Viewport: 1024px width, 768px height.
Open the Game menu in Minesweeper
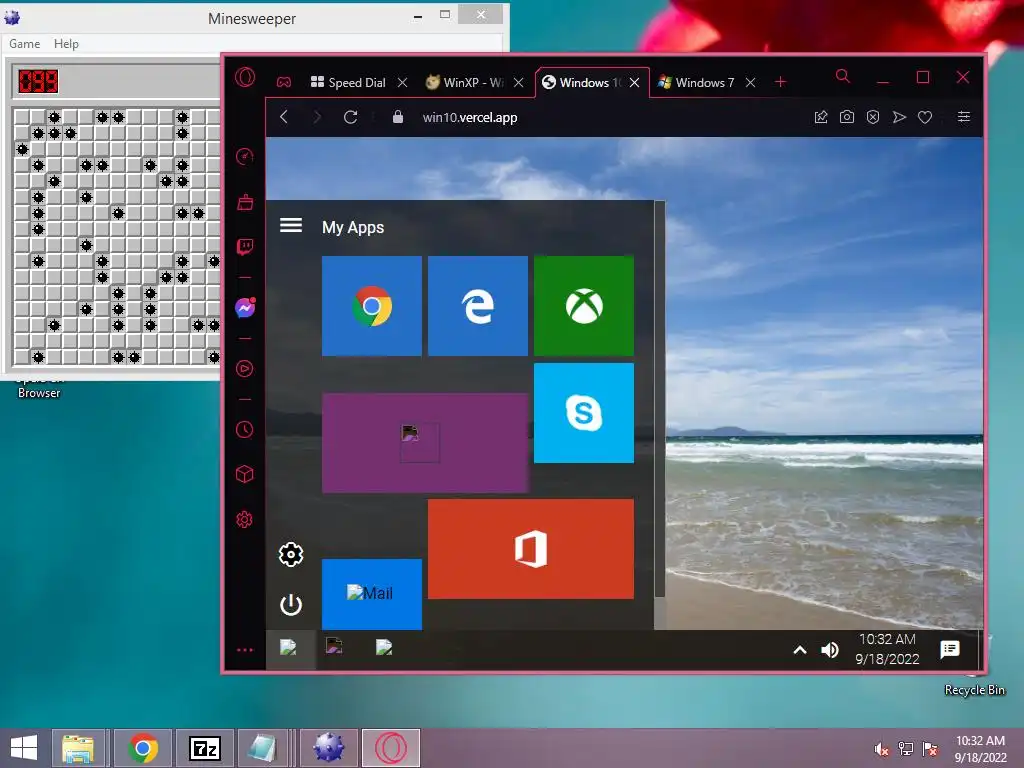[x=25, y=44]
